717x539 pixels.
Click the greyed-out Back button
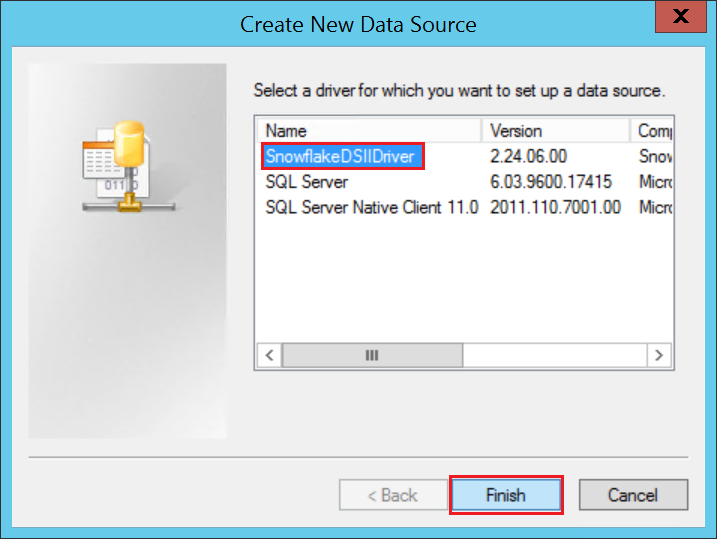[x=391, y=495]
